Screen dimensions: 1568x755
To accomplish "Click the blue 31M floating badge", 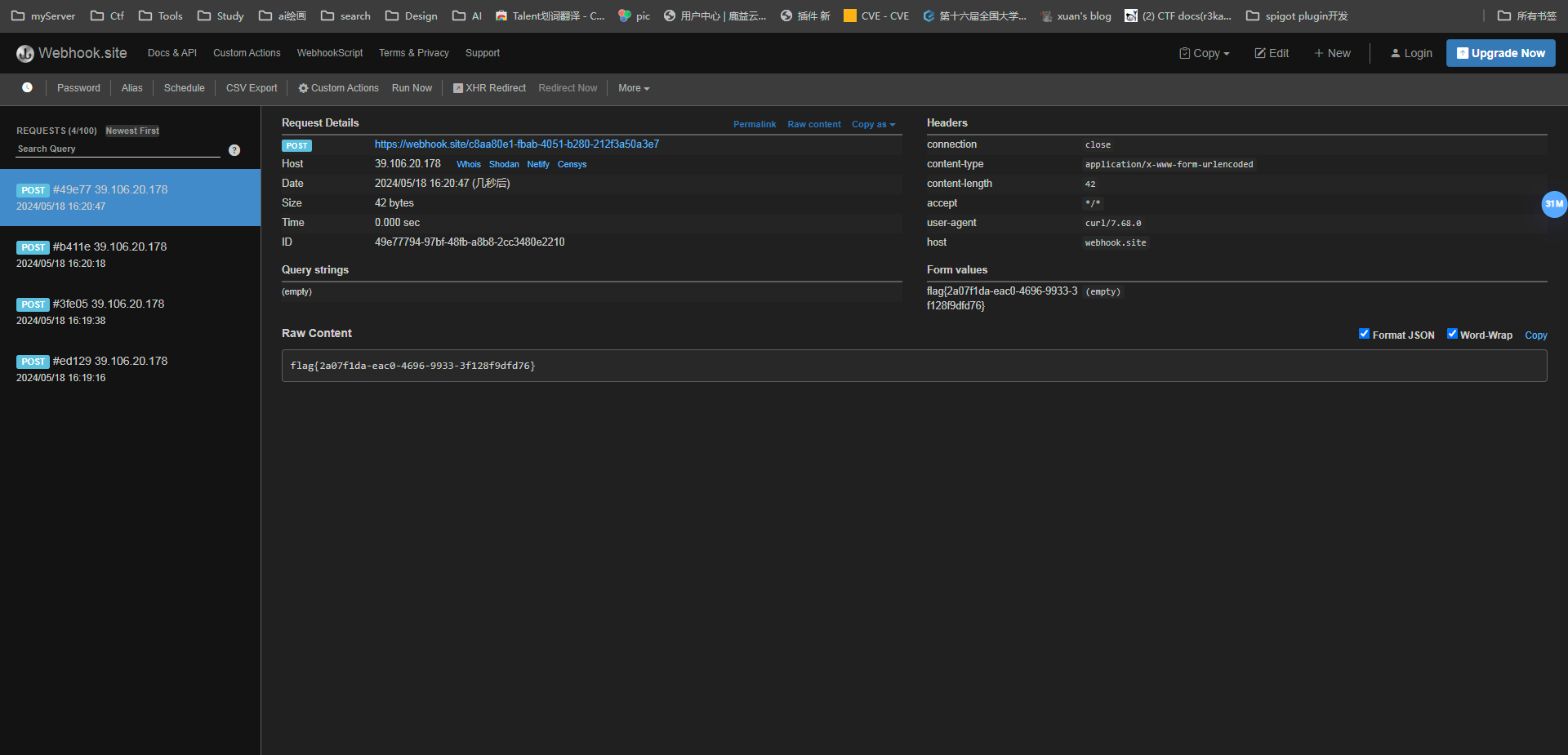I will click(x=1553, y=204).
